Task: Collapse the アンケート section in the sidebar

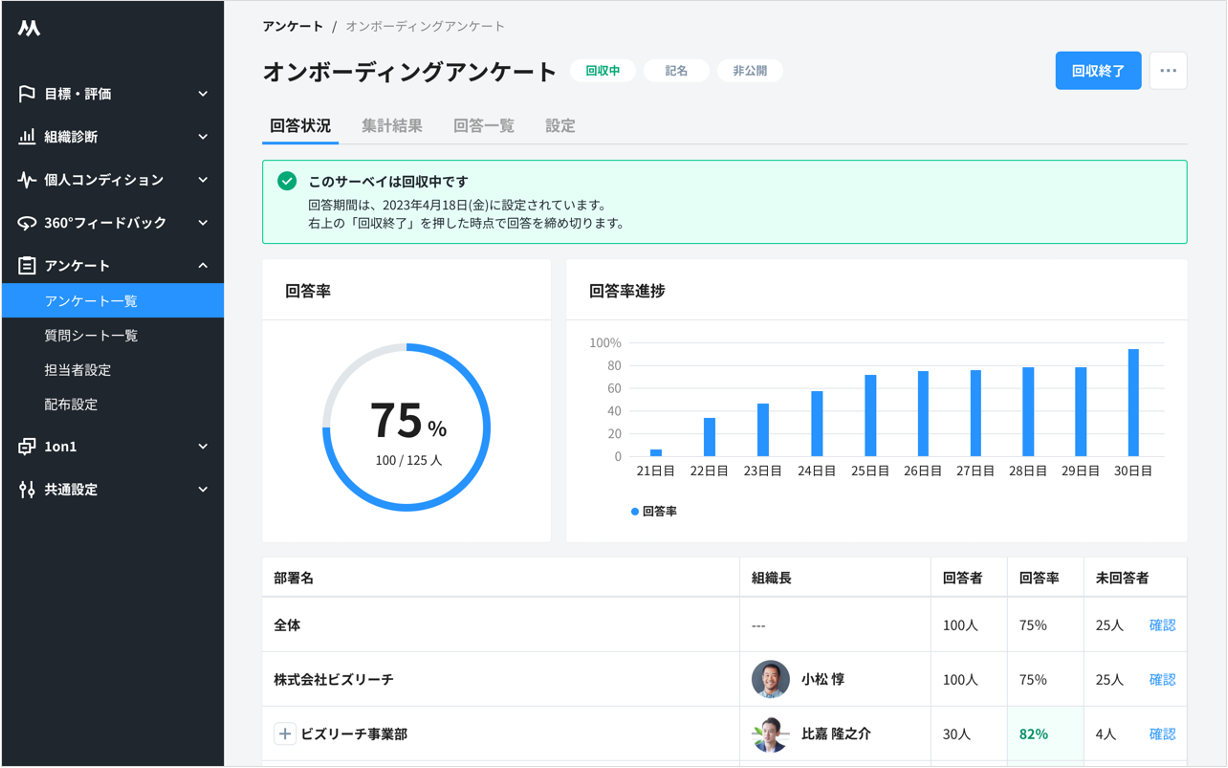Action: click(204, 265)
